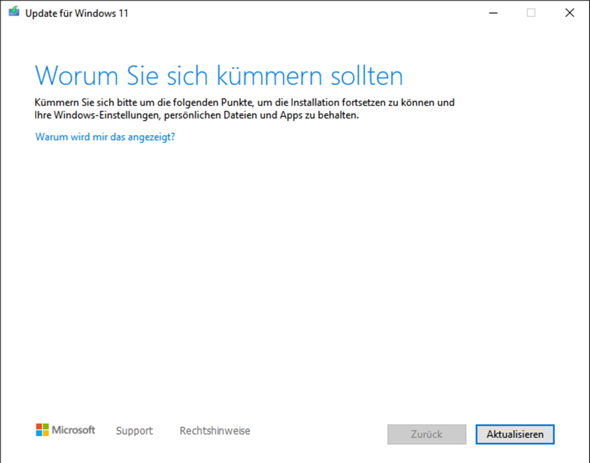
Task: Click the disabled maximize window button
Action: pos(531,13)
